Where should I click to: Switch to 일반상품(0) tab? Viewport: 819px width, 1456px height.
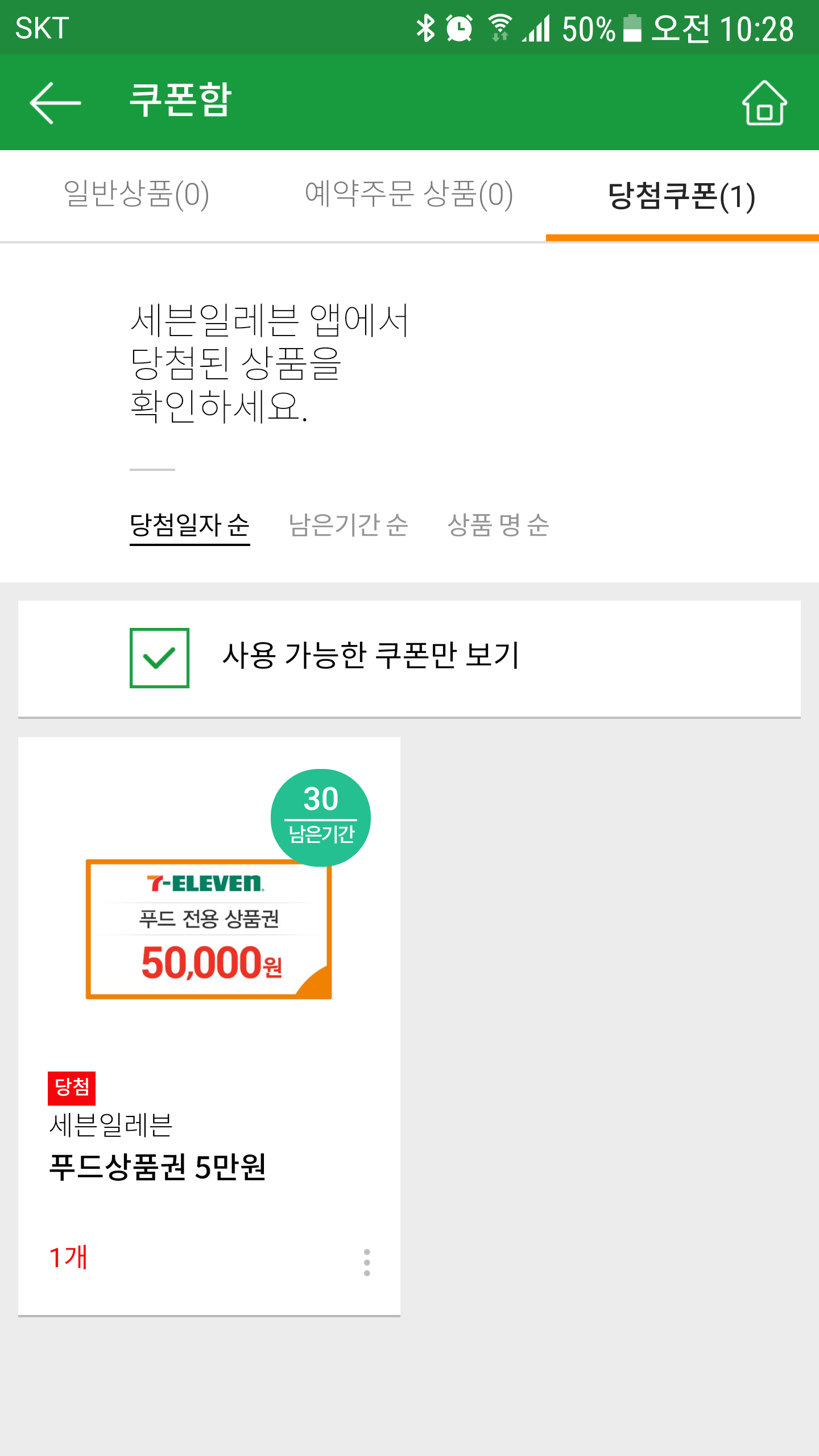(x=136, y=195)
